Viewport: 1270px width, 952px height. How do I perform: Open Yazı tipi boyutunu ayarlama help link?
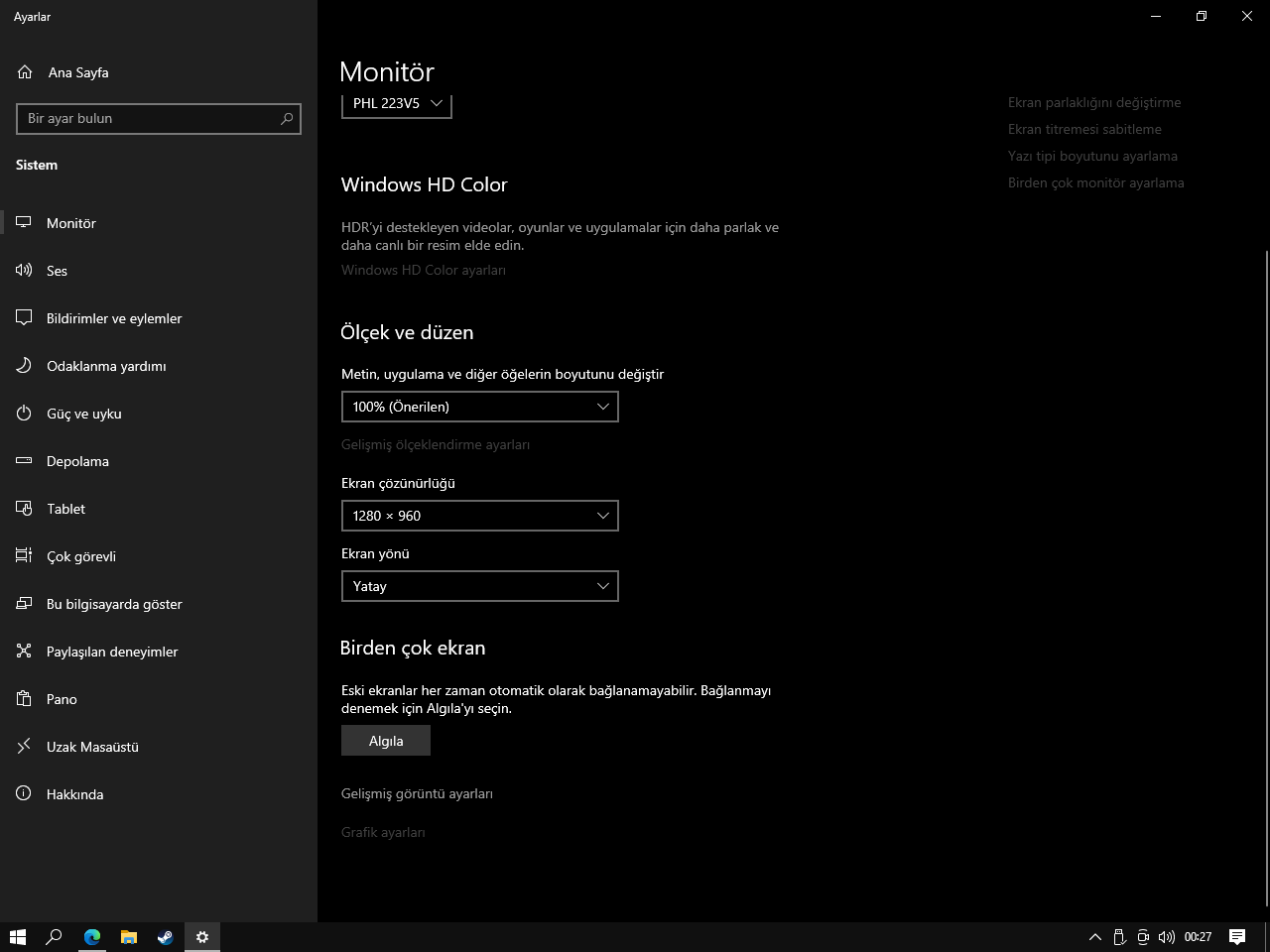(1092, 156)
